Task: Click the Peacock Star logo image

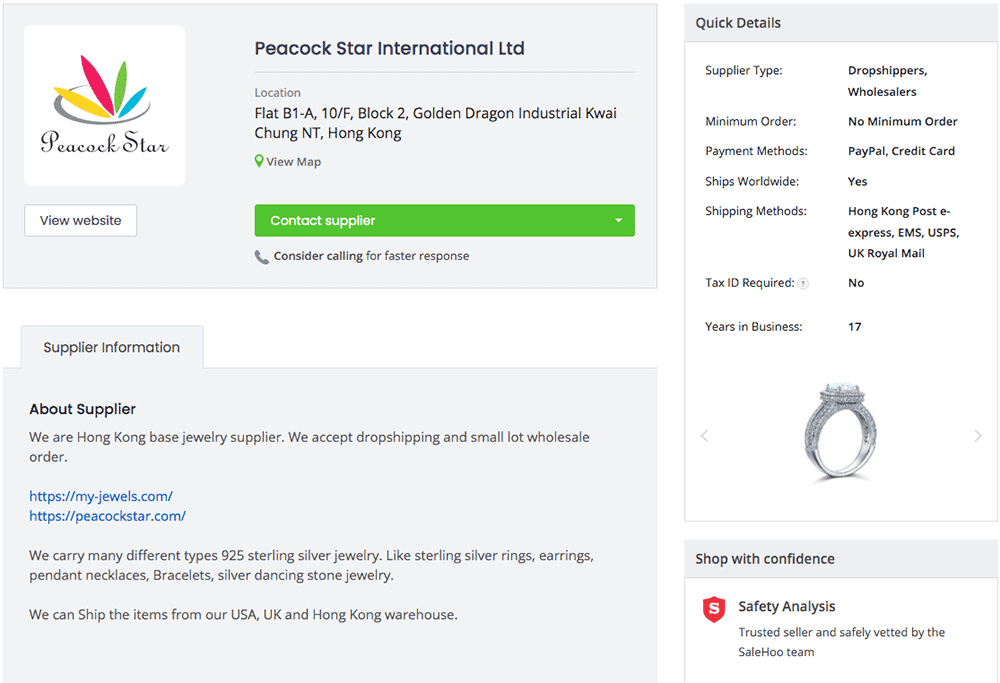Action: click(104, 105)
